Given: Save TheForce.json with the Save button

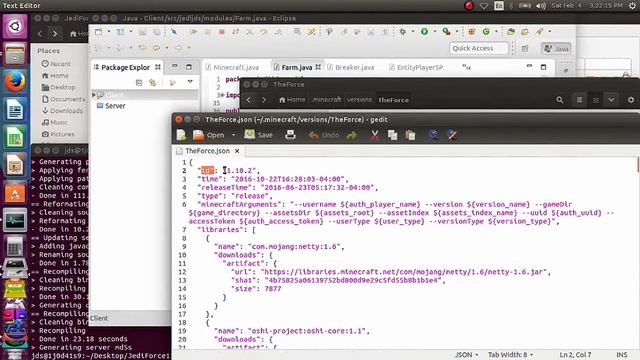Looking at the screenshot, I should pyautogui.click(x=258, y=135).
